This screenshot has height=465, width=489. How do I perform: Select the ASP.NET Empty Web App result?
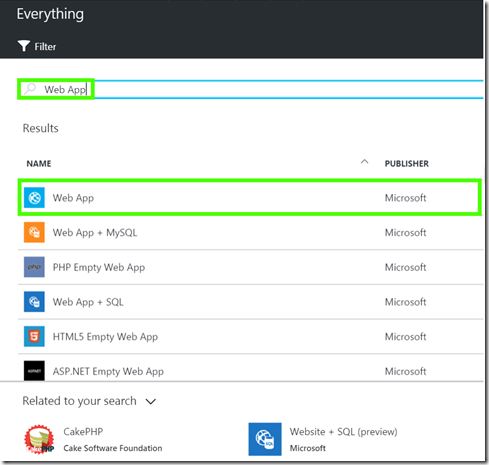pos(108,371)
